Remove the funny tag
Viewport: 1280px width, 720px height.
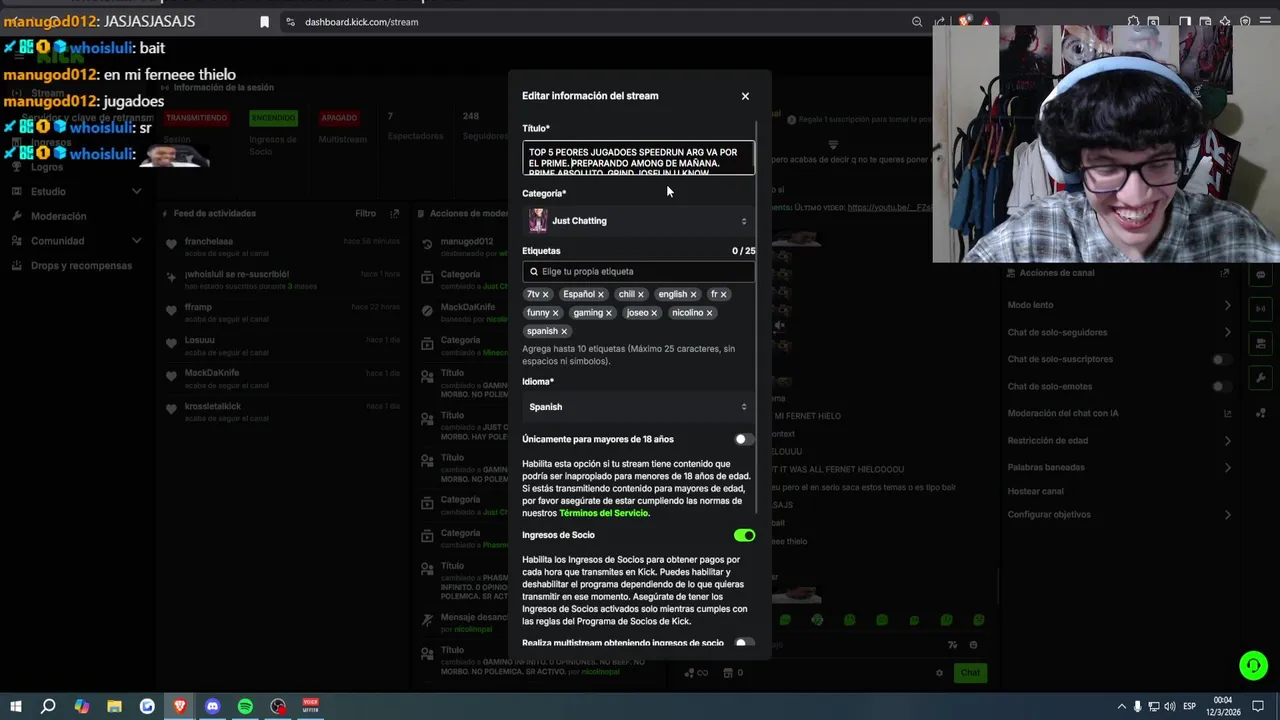[x=556, y=313]
